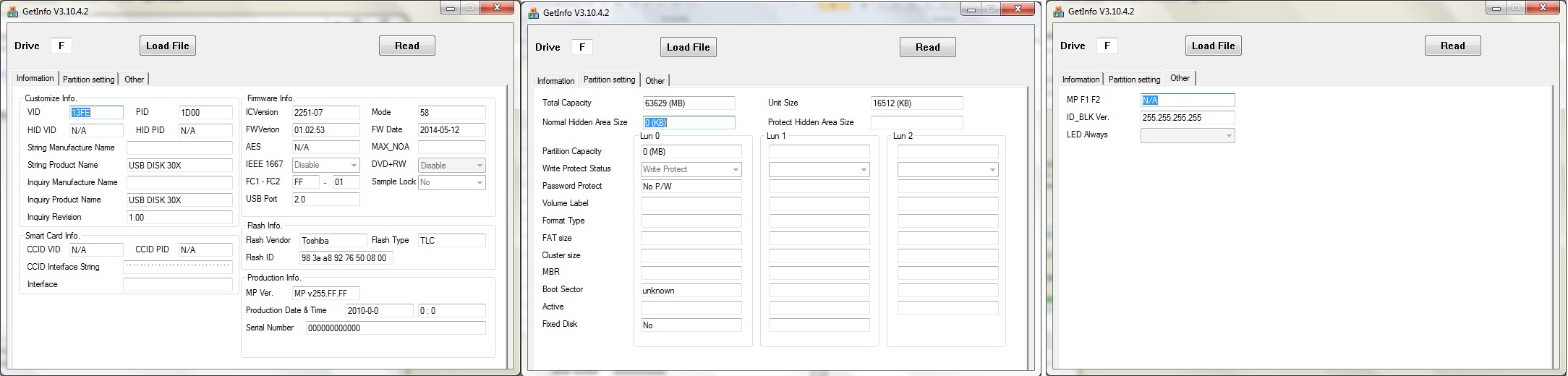Open DVD+RW Disable dropdown
The width and height of the screenshot is (1568, 376).
[452, 165]
